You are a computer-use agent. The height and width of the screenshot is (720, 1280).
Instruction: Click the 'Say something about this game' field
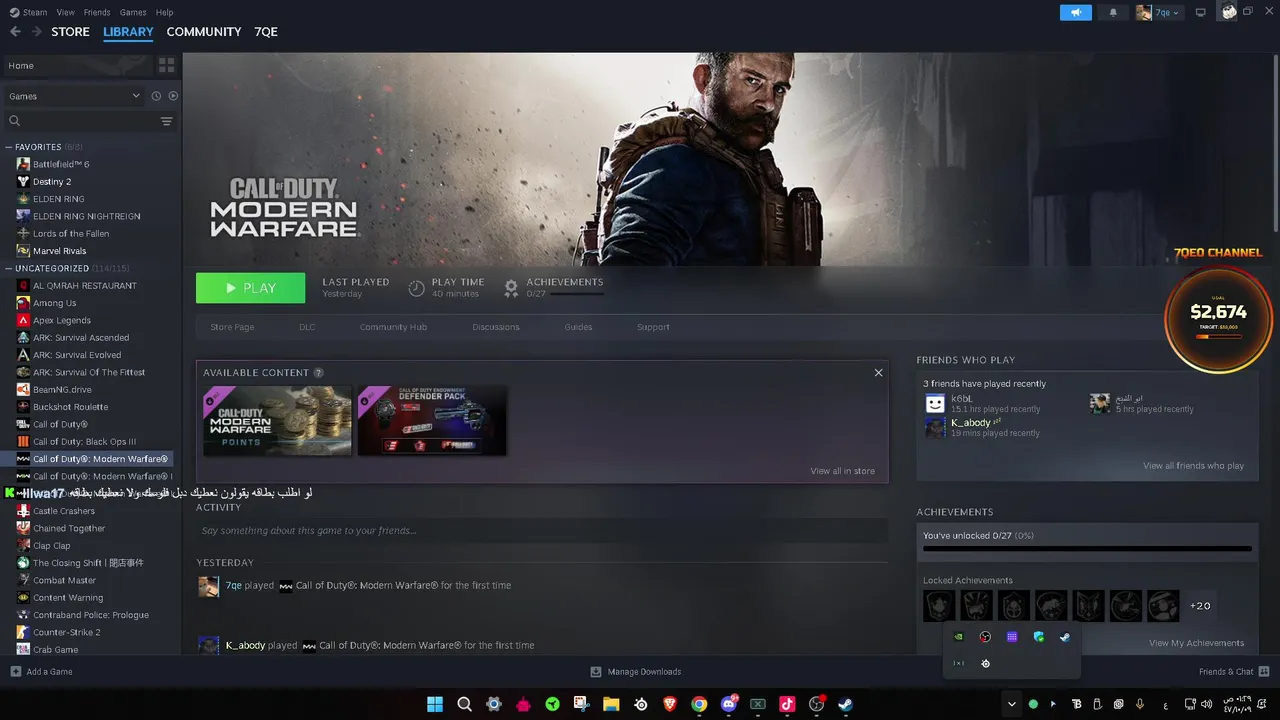point(542,531)
